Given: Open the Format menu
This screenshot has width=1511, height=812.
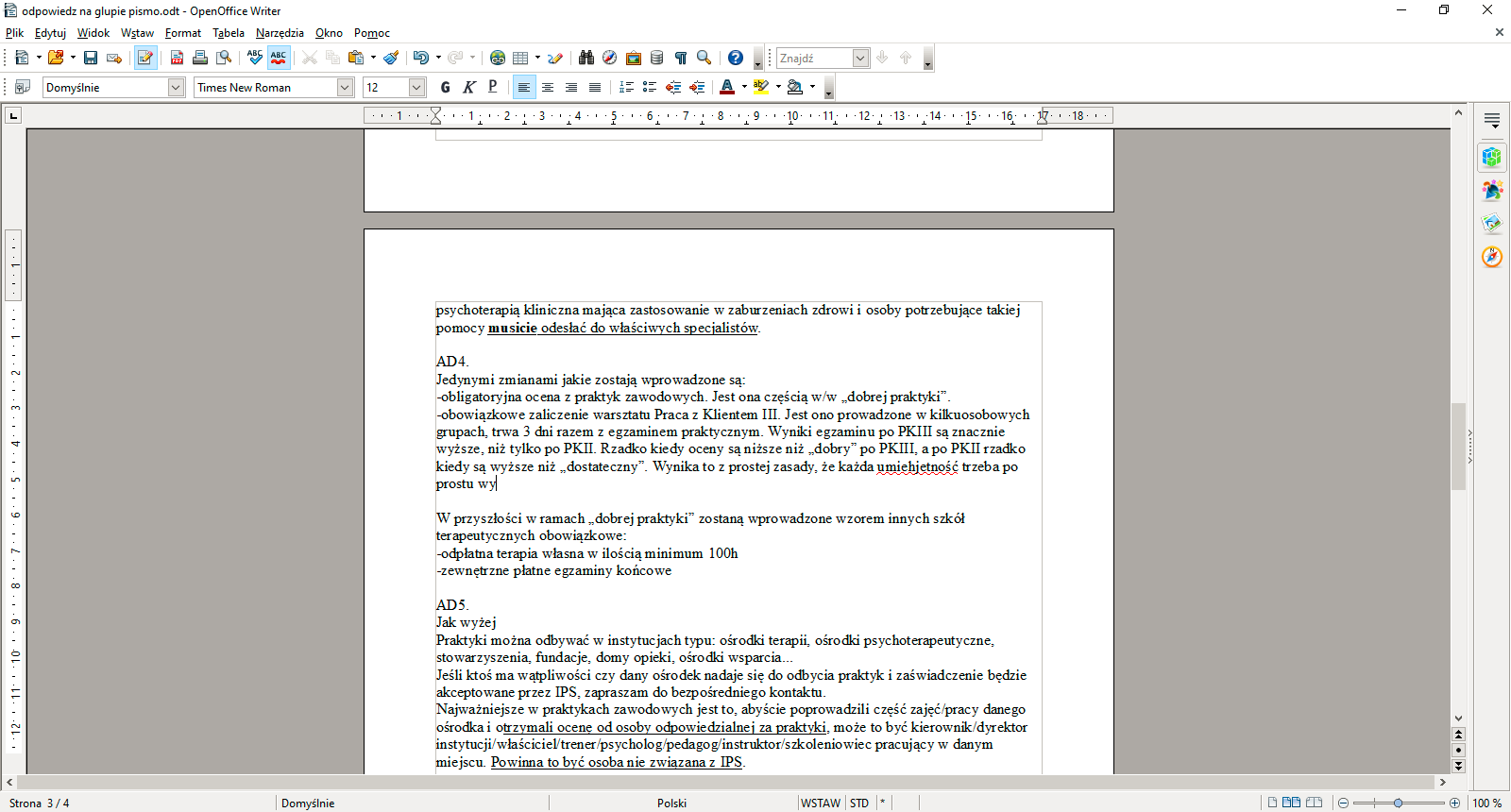Looking at the screenshot, I should (183, 33).
